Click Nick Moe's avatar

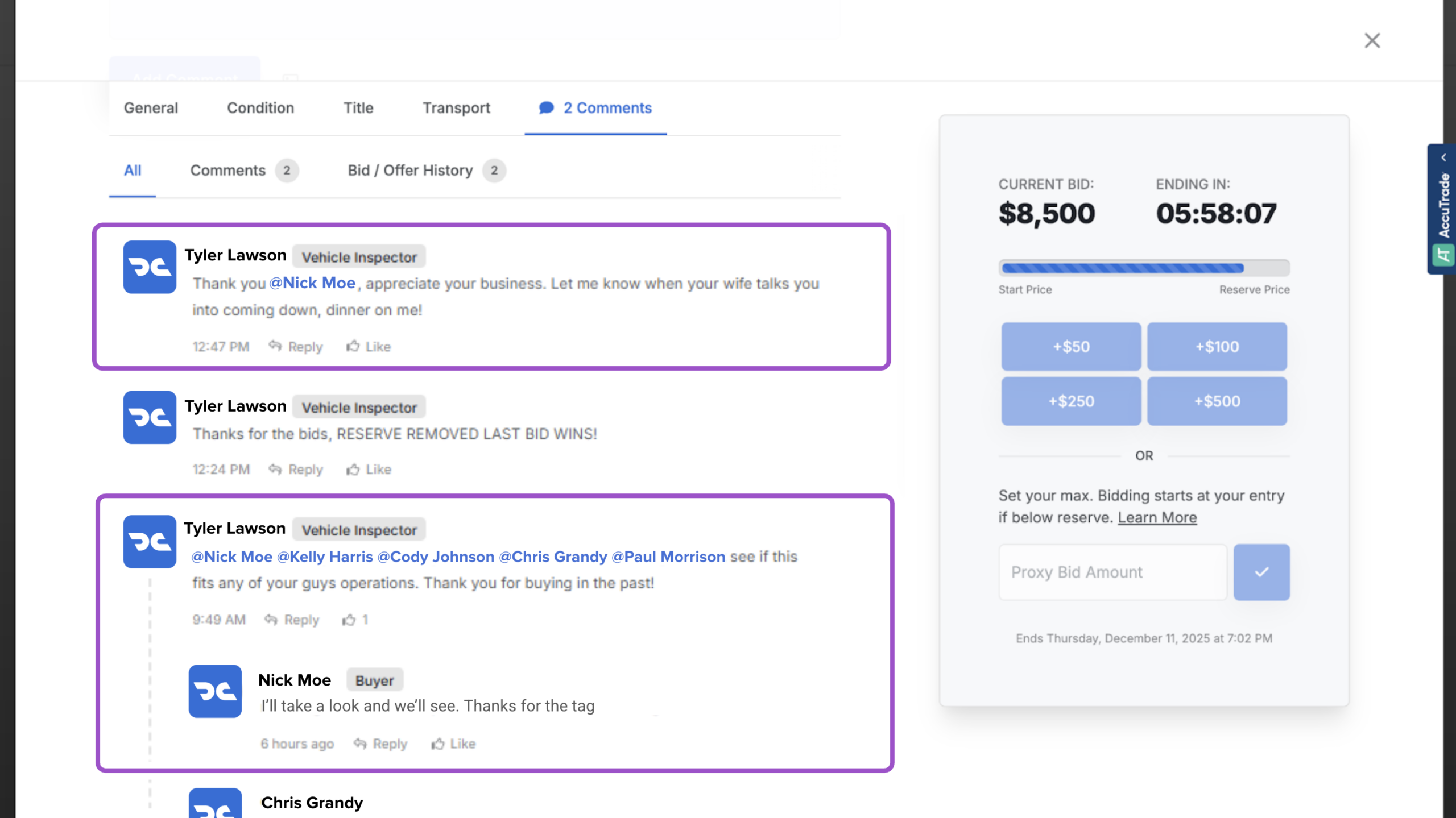215,691
